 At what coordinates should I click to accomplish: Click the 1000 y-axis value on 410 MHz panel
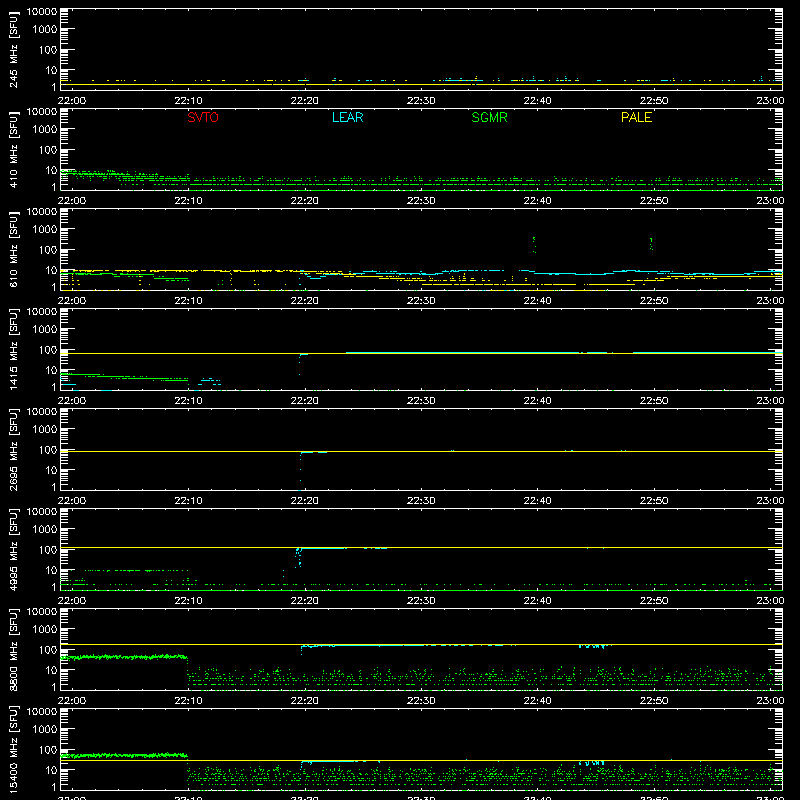45,130
